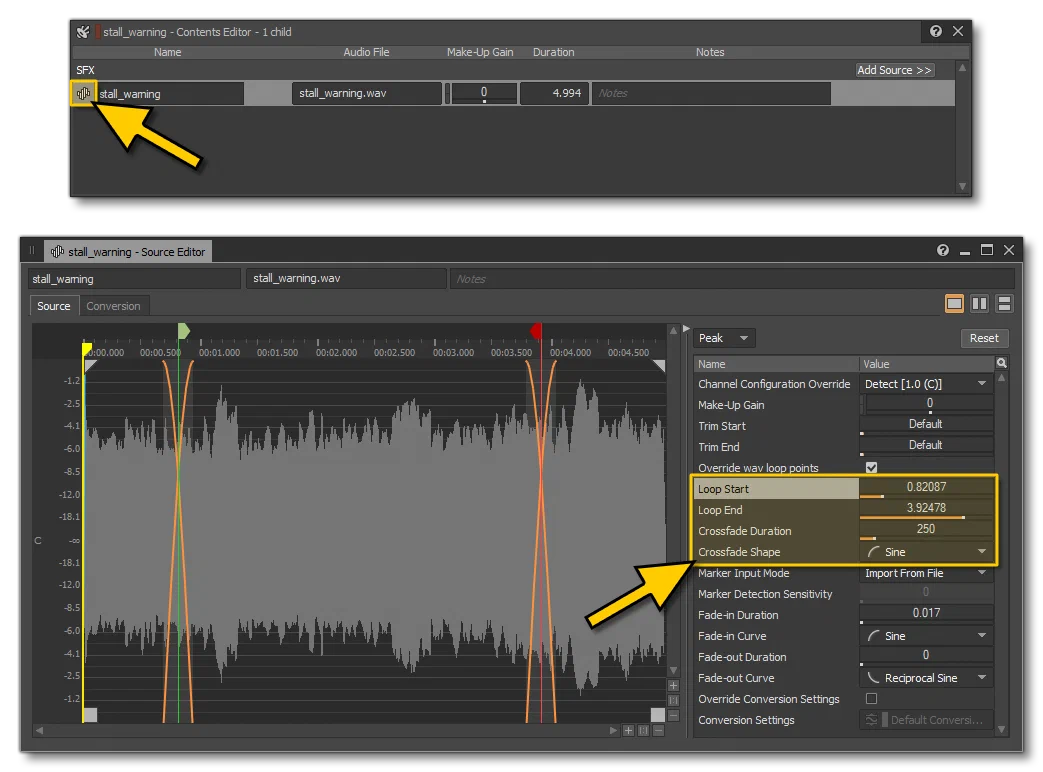This screenshot has width=1043, height=772.
Task: Click the drag handle at the Source Editor top-left
Action: (31, 251)
